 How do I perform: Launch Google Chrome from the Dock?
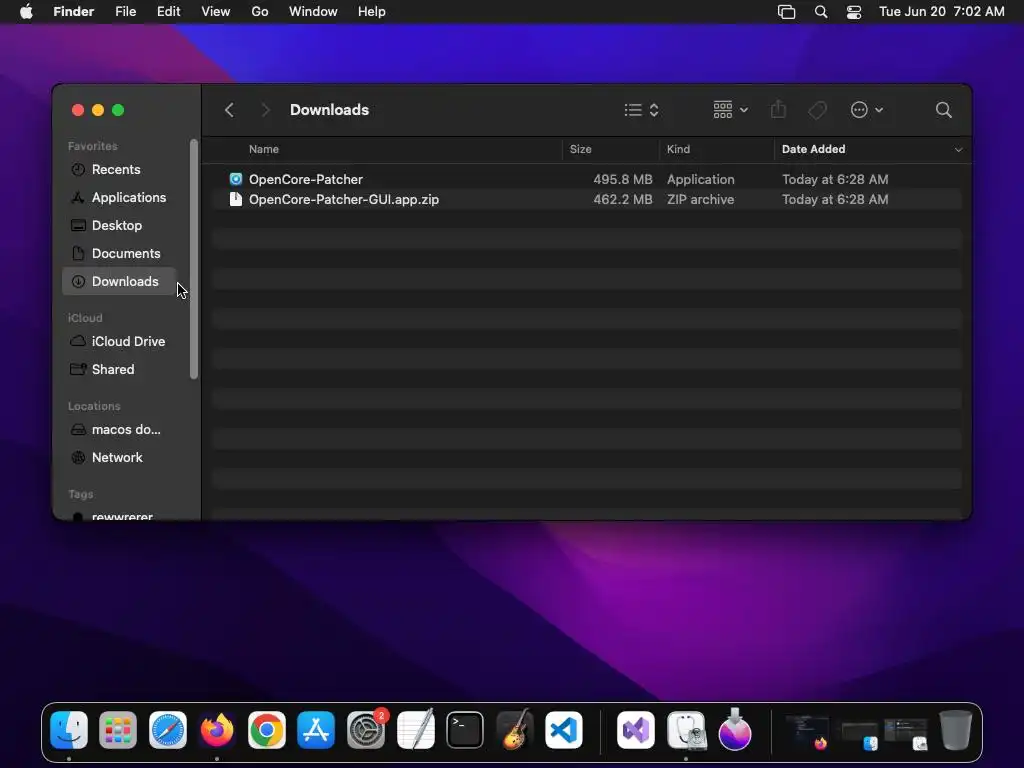click(x=266, y=730)
